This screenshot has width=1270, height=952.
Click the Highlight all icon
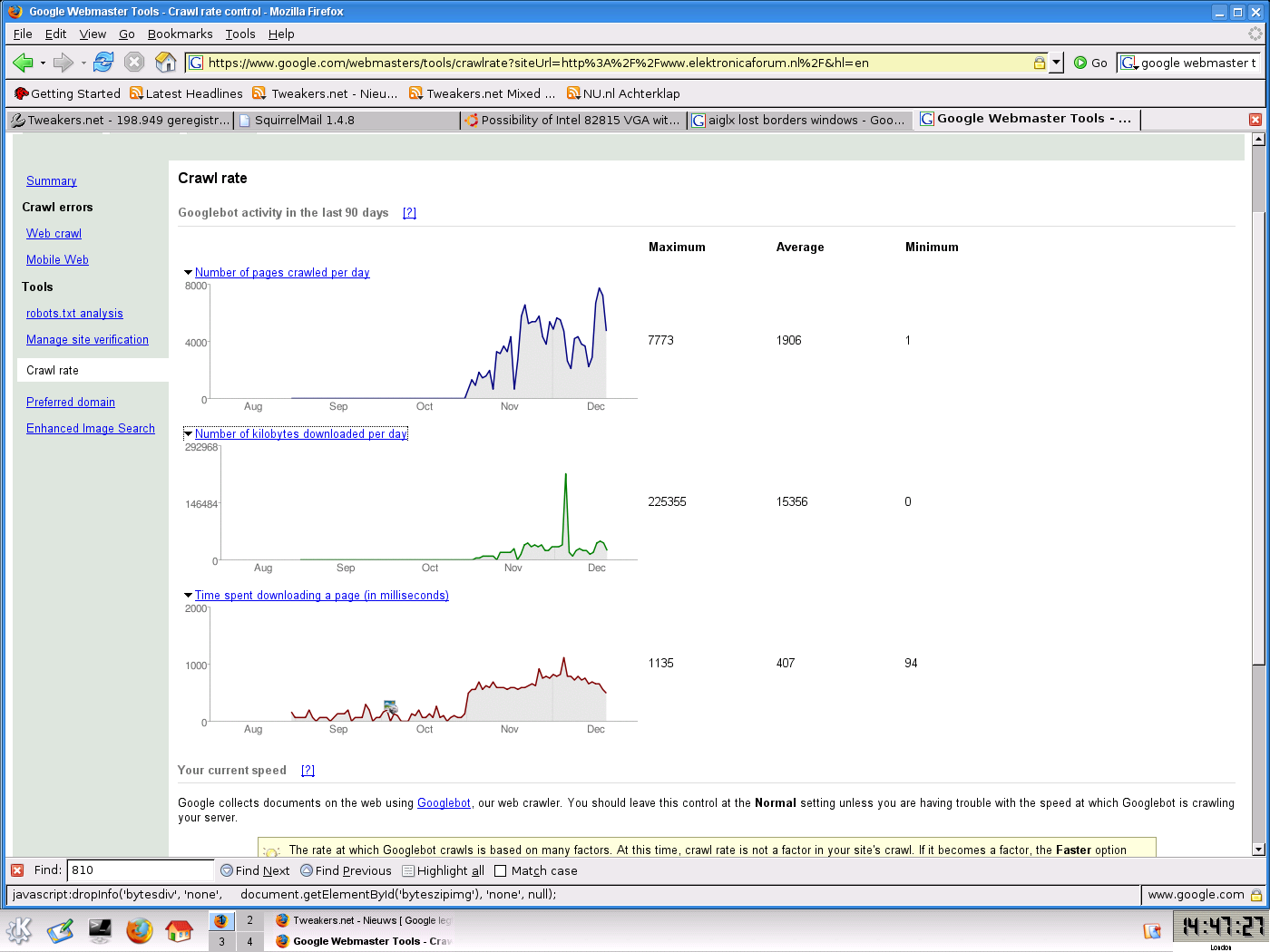[408, 870]
